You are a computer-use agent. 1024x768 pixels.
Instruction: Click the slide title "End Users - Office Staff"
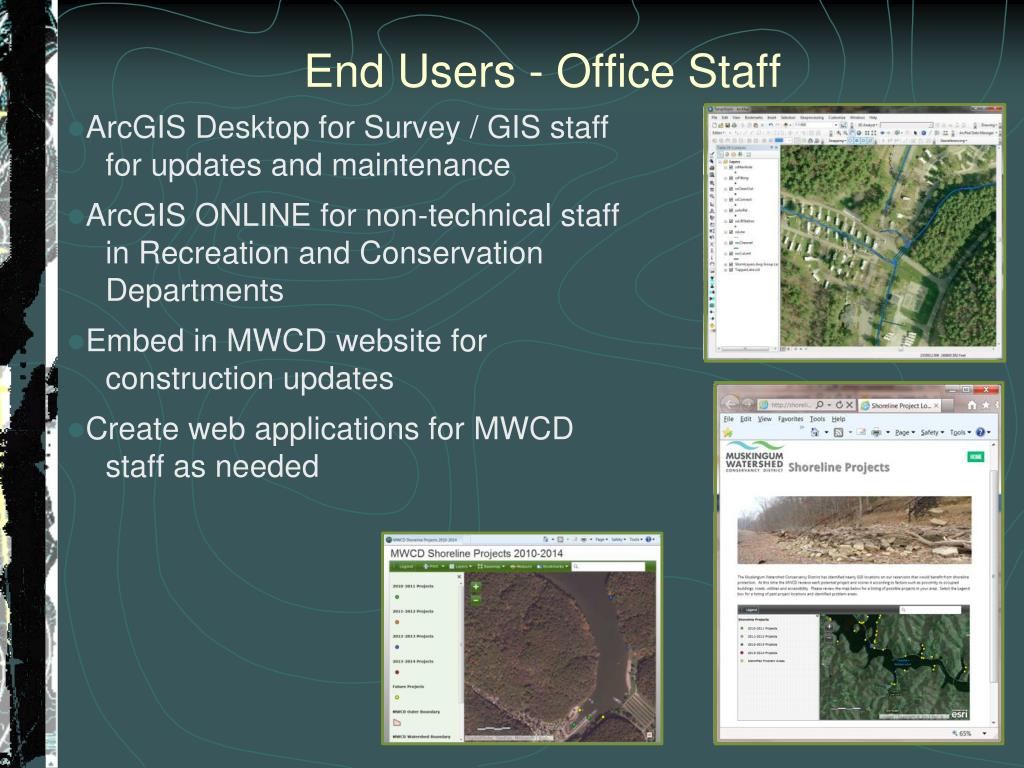pos(543,71)
